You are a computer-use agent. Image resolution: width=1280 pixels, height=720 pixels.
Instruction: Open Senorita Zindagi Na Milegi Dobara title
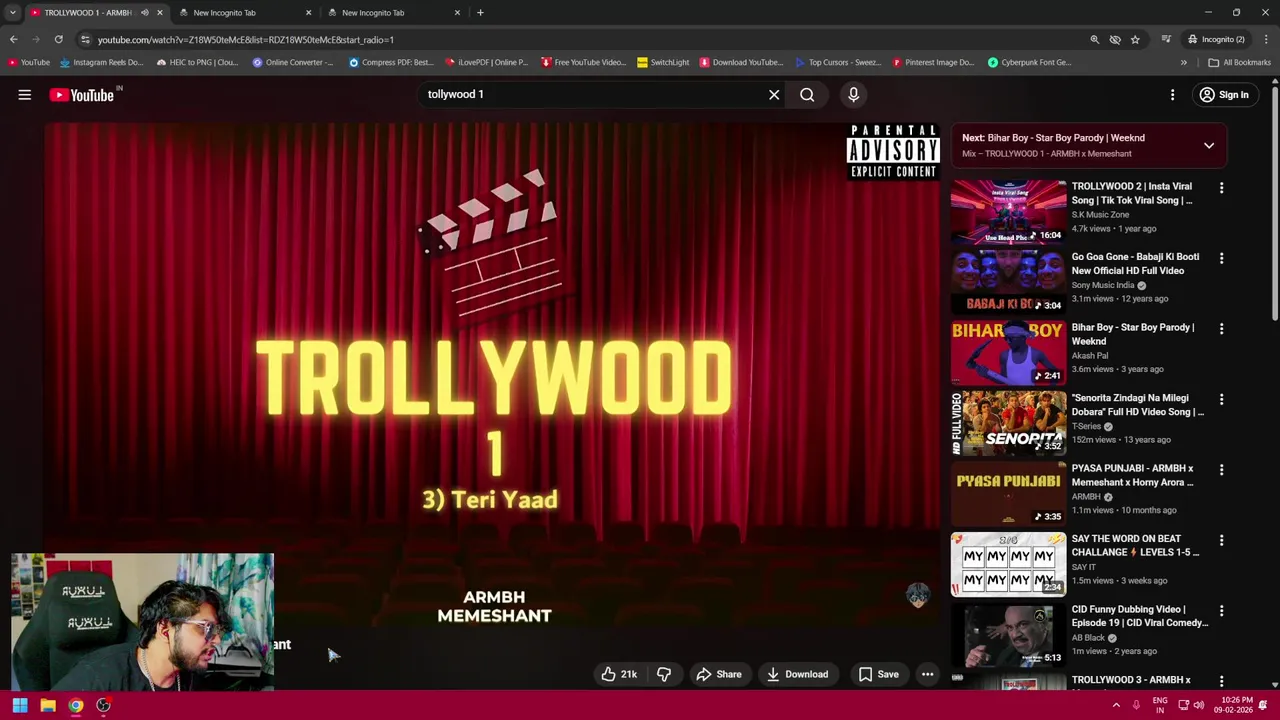coord(1137,405)
